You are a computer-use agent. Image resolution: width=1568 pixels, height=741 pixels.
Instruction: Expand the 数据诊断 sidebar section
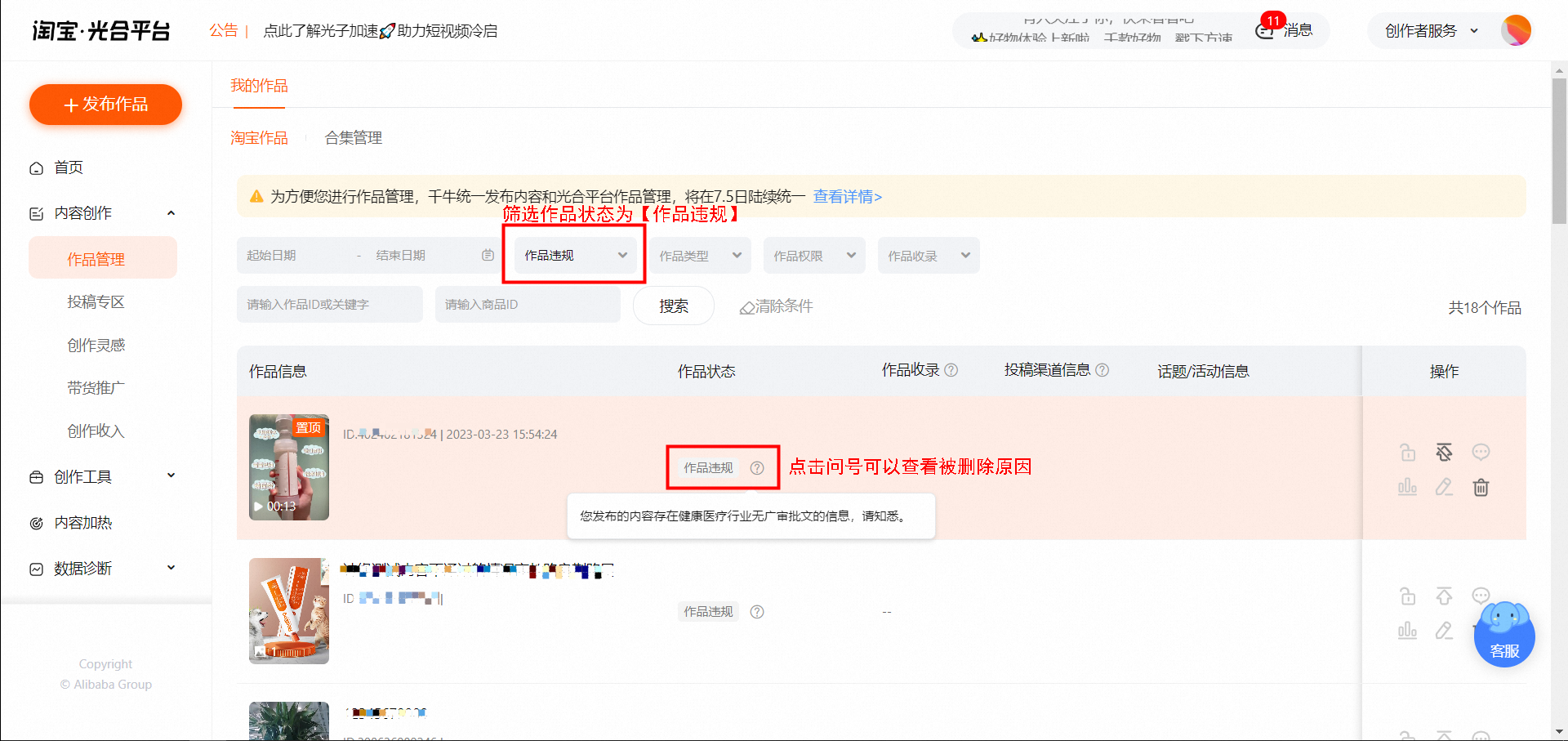click(171, 568)
